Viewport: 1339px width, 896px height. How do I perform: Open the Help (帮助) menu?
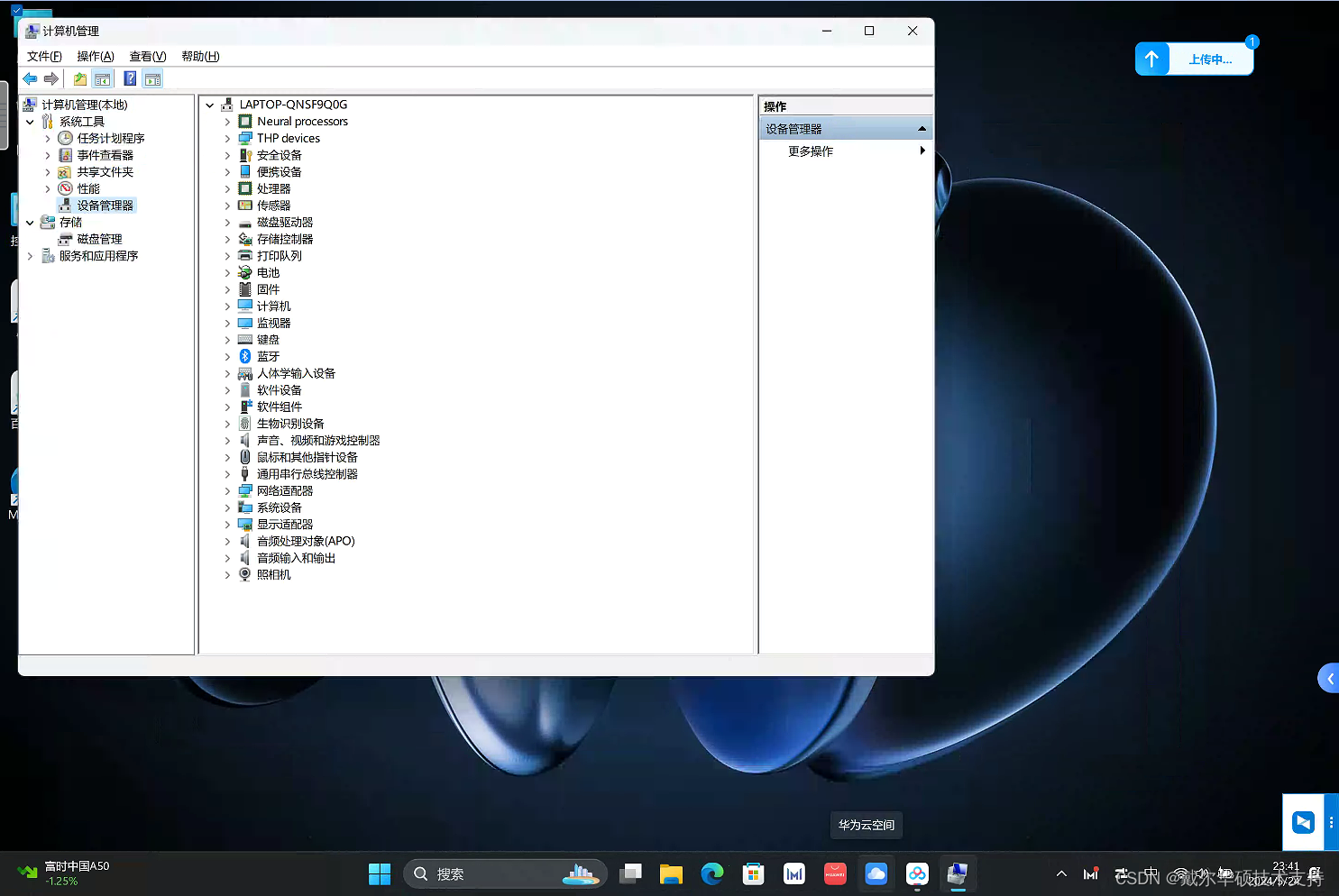tap(200, 56)
